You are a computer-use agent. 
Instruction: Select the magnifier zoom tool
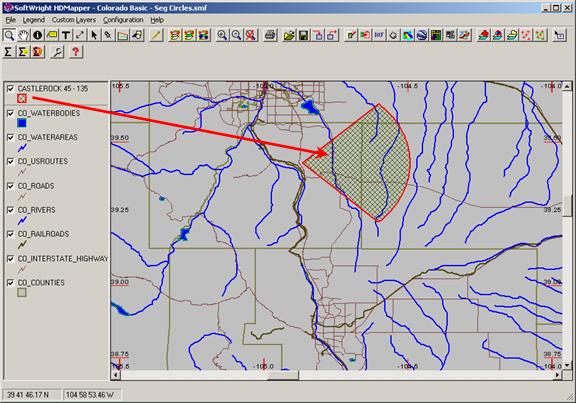9,35
